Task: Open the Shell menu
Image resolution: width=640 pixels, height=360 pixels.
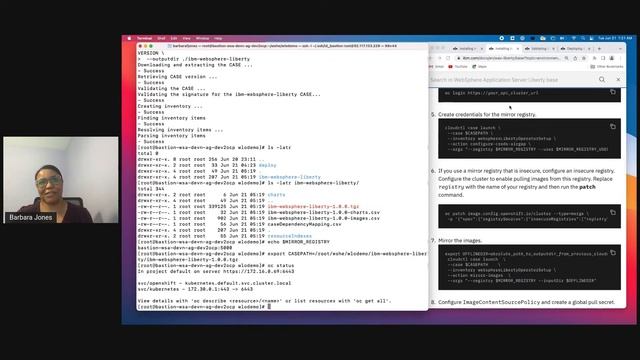Action: click(161, 38)
